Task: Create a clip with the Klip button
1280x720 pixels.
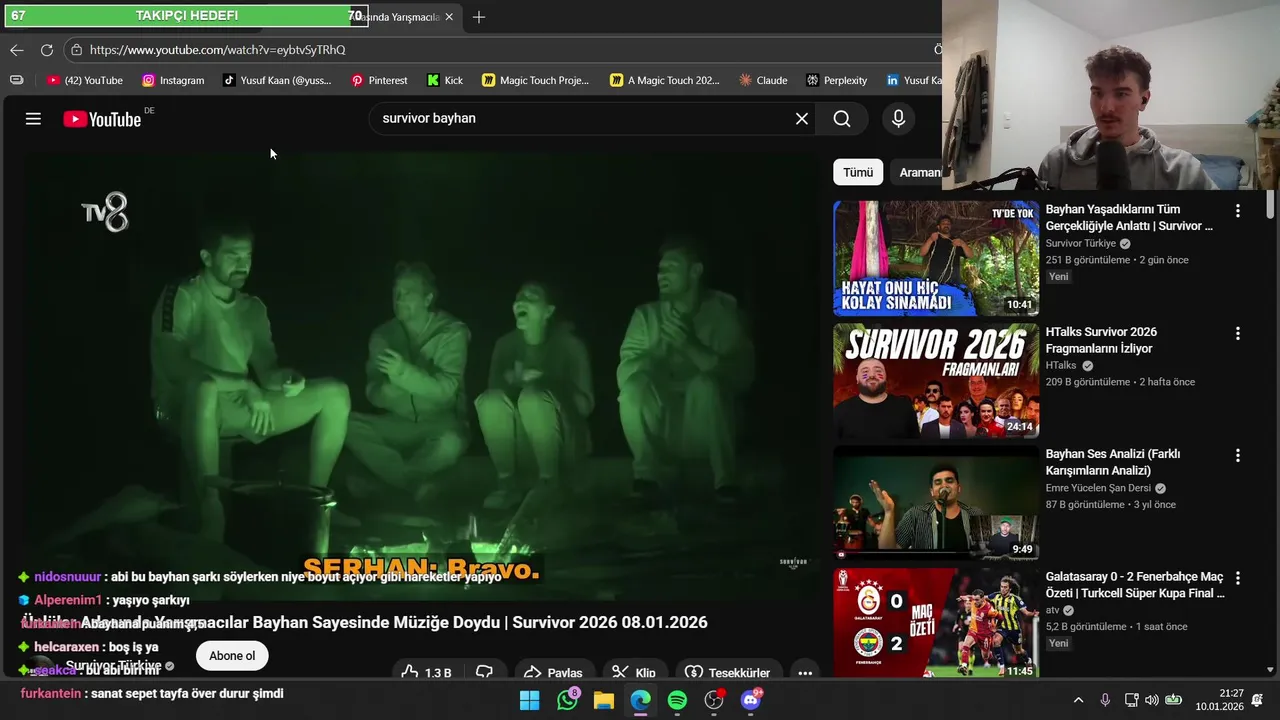Action: [634, 672]
